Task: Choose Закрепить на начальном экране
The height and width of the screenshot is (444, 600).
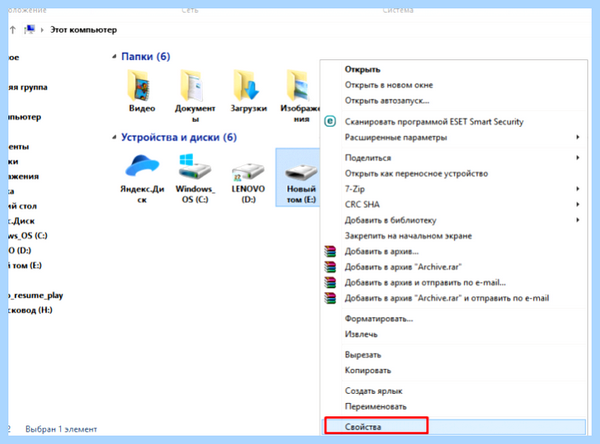Action: click(x=454, y=236)
